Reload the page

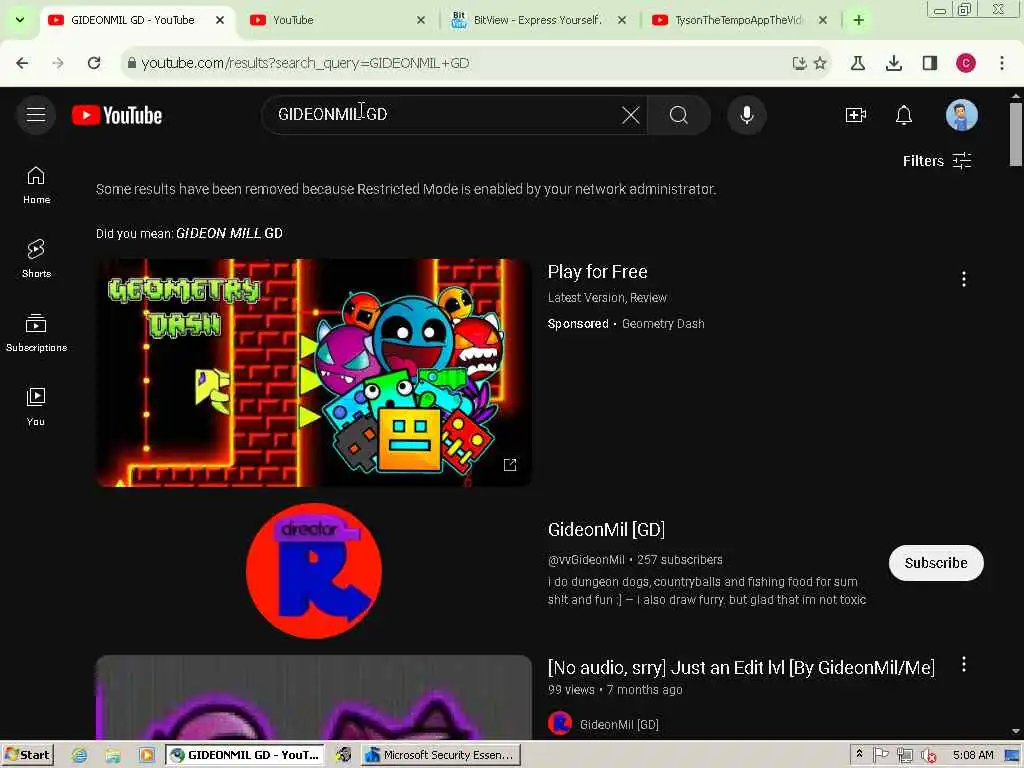[94, 63]
